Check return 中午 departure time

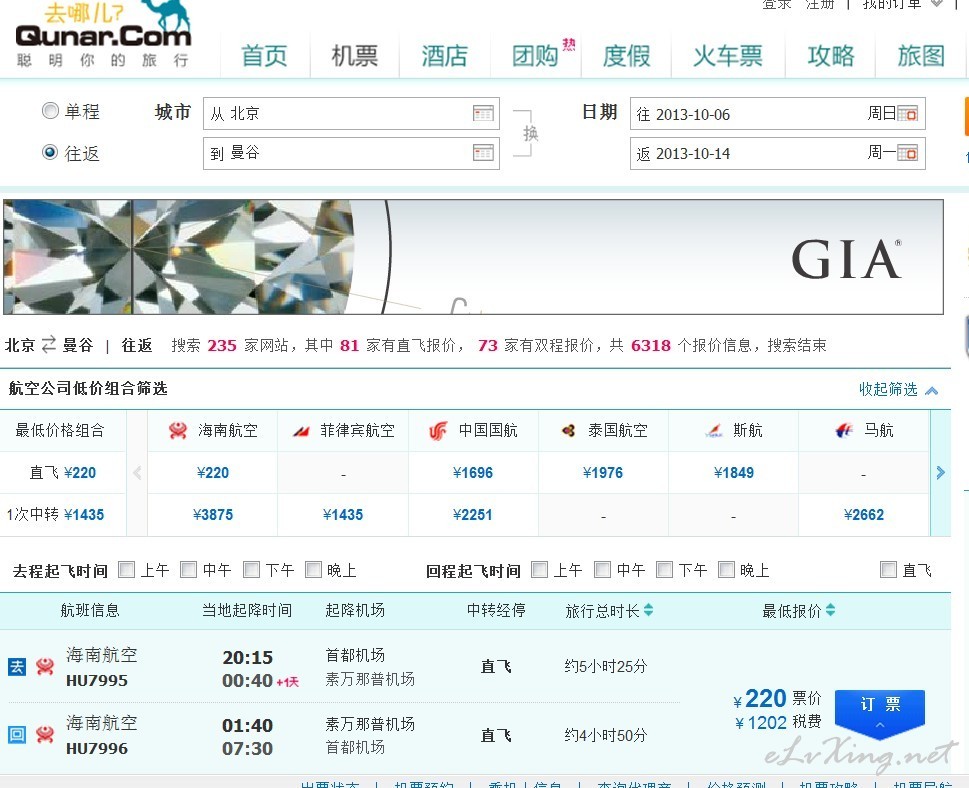(603, 569)
